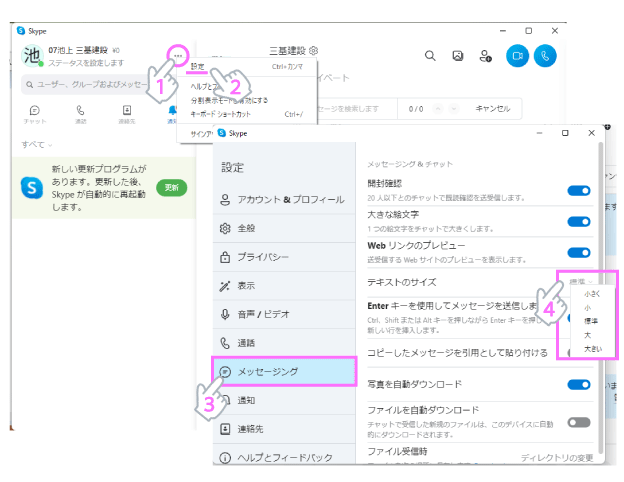Image resolution: width=624 pixels, height=482 pixels.
Task: Click キャンセル in the search bar
Action: (493, 109)
